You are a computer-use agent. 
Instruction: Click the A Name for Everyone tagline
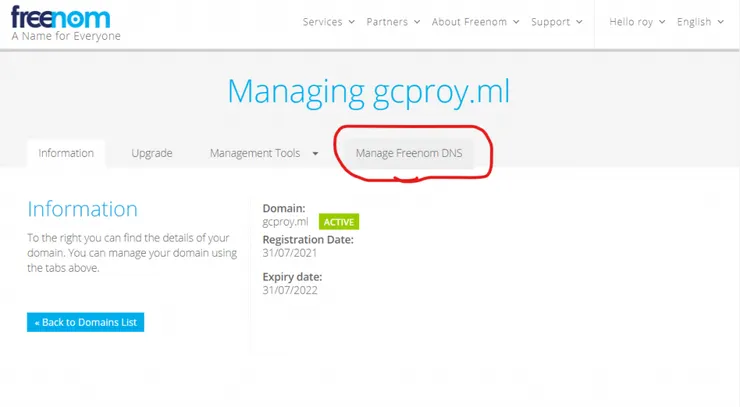tap(66, 36)
